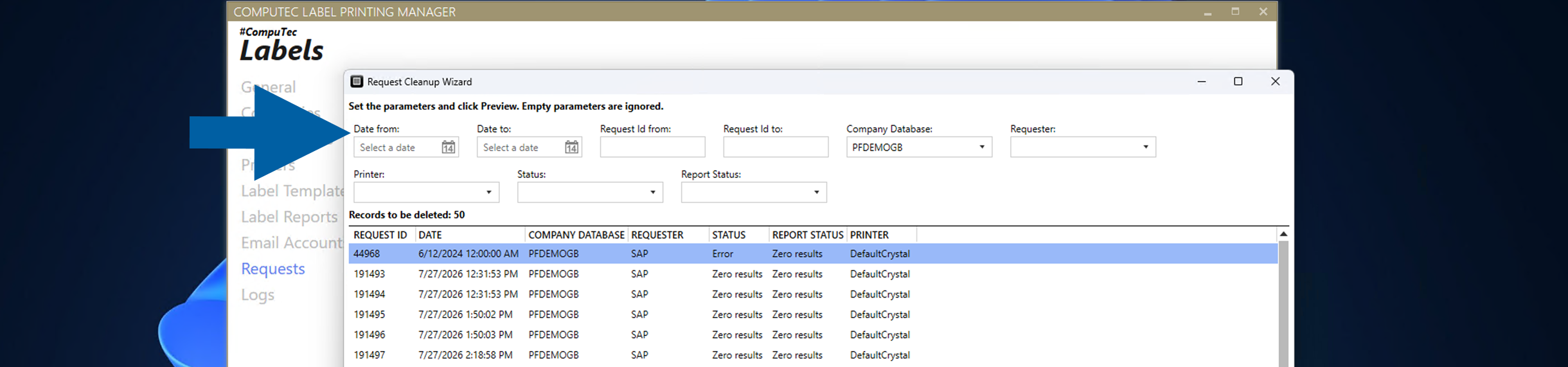1568x367 pixels.
Task: Open the Requests section in sidebar
Action: pos(273,269)
